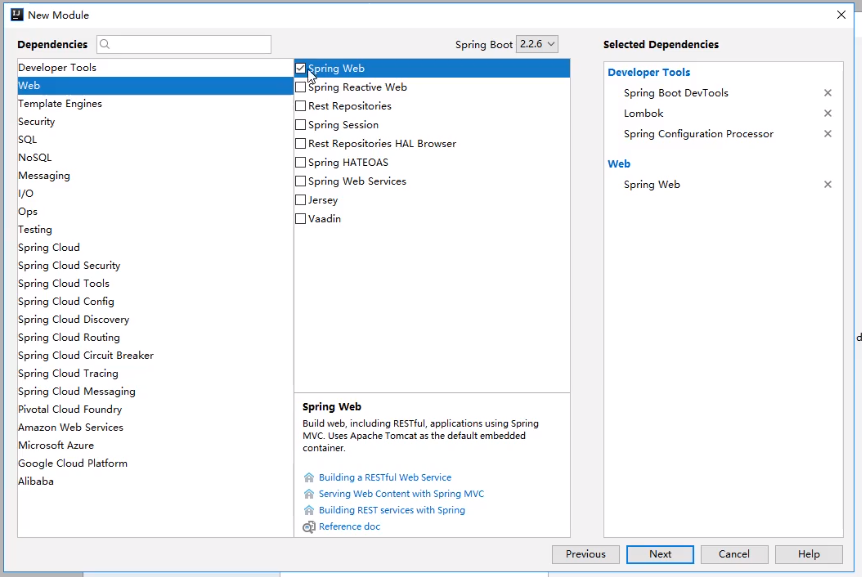The image size is (862, 577).
Task: Click the Reference doc icon
Action: click(x=309, y=527)
